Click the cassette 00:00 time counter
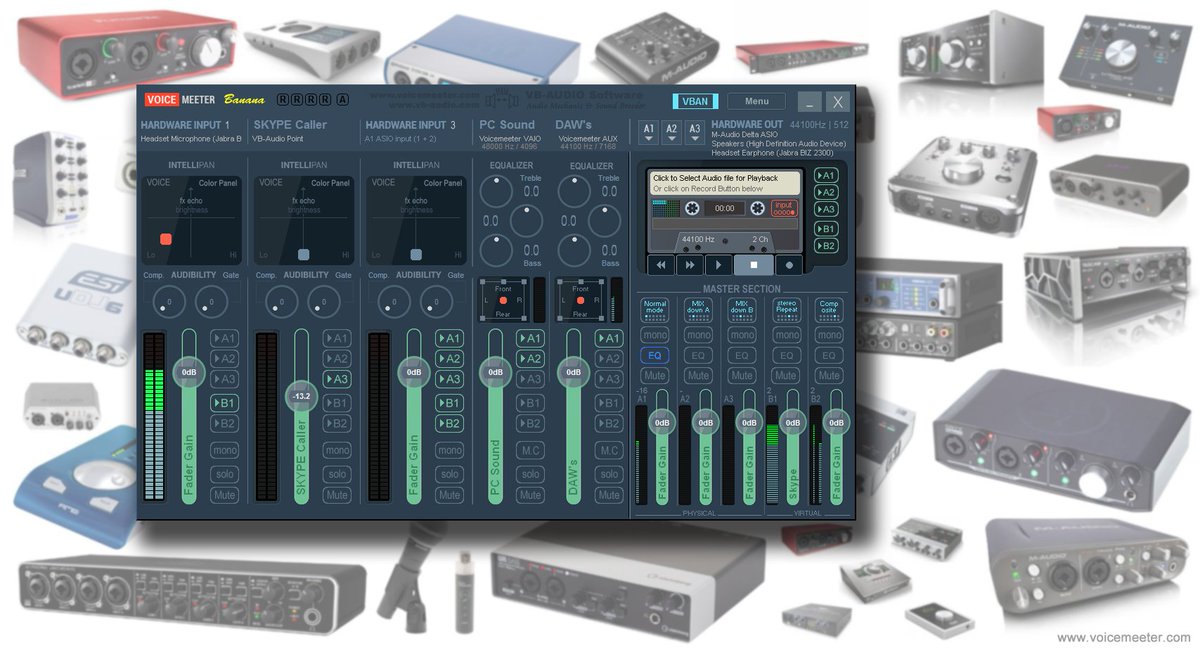 pyautogui.click(x=724, y=208)
